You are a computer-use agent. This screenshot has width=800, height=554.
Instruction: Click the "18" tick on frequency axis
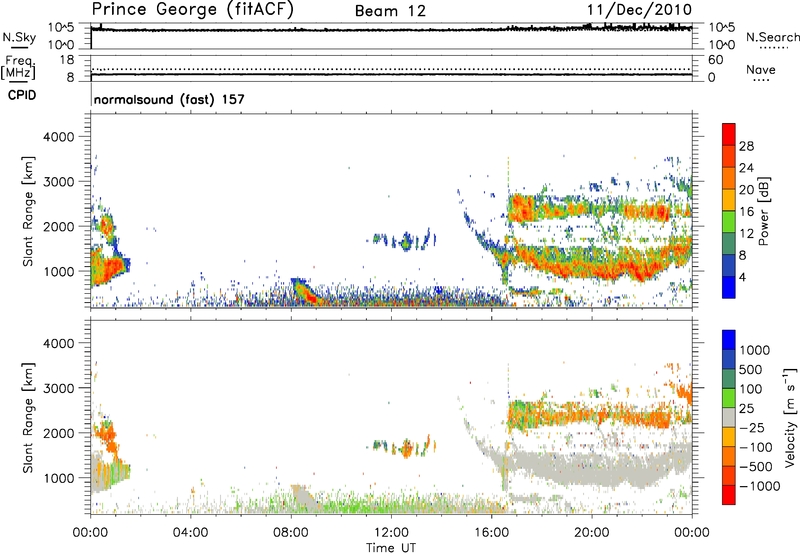[67, 60]
